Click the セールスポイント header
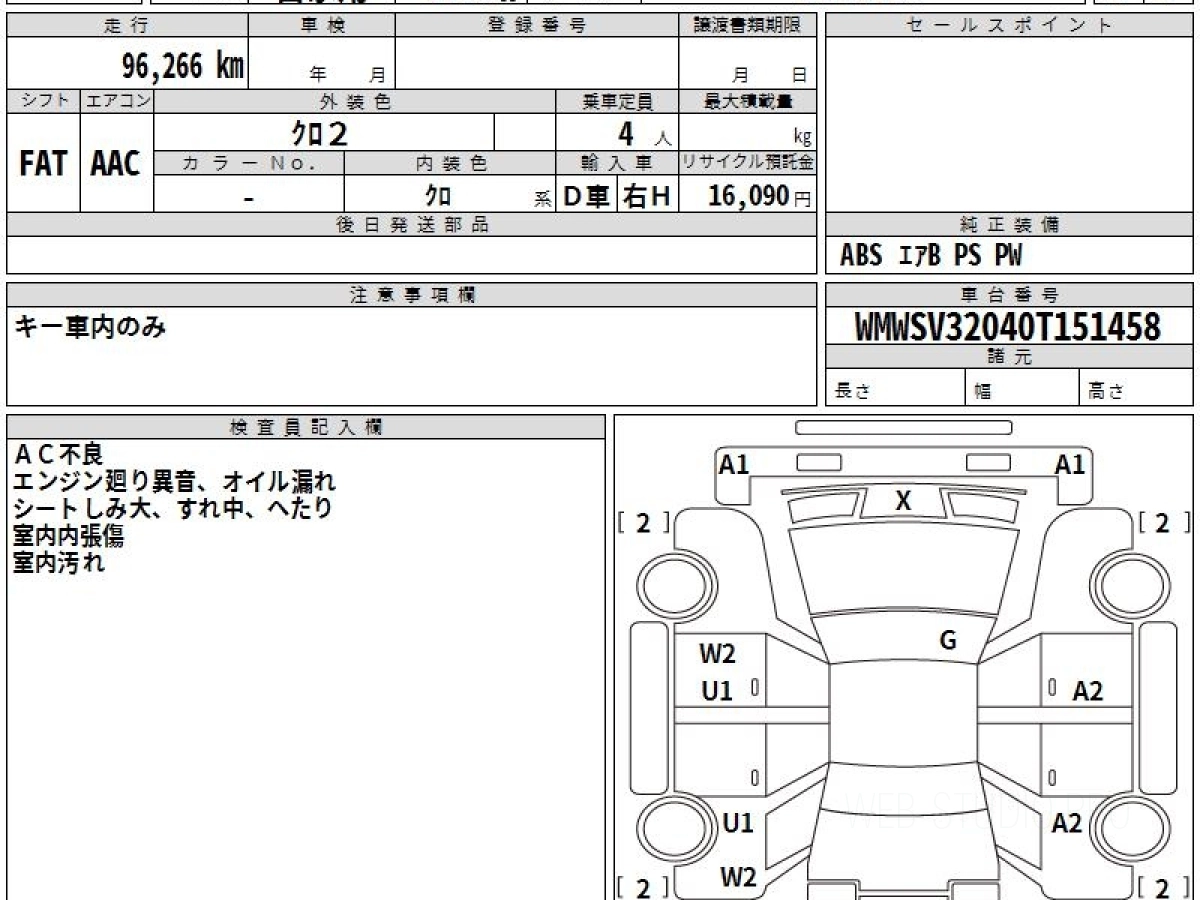This screenshot has width=1200, height=900. [x=1009, y=26]
